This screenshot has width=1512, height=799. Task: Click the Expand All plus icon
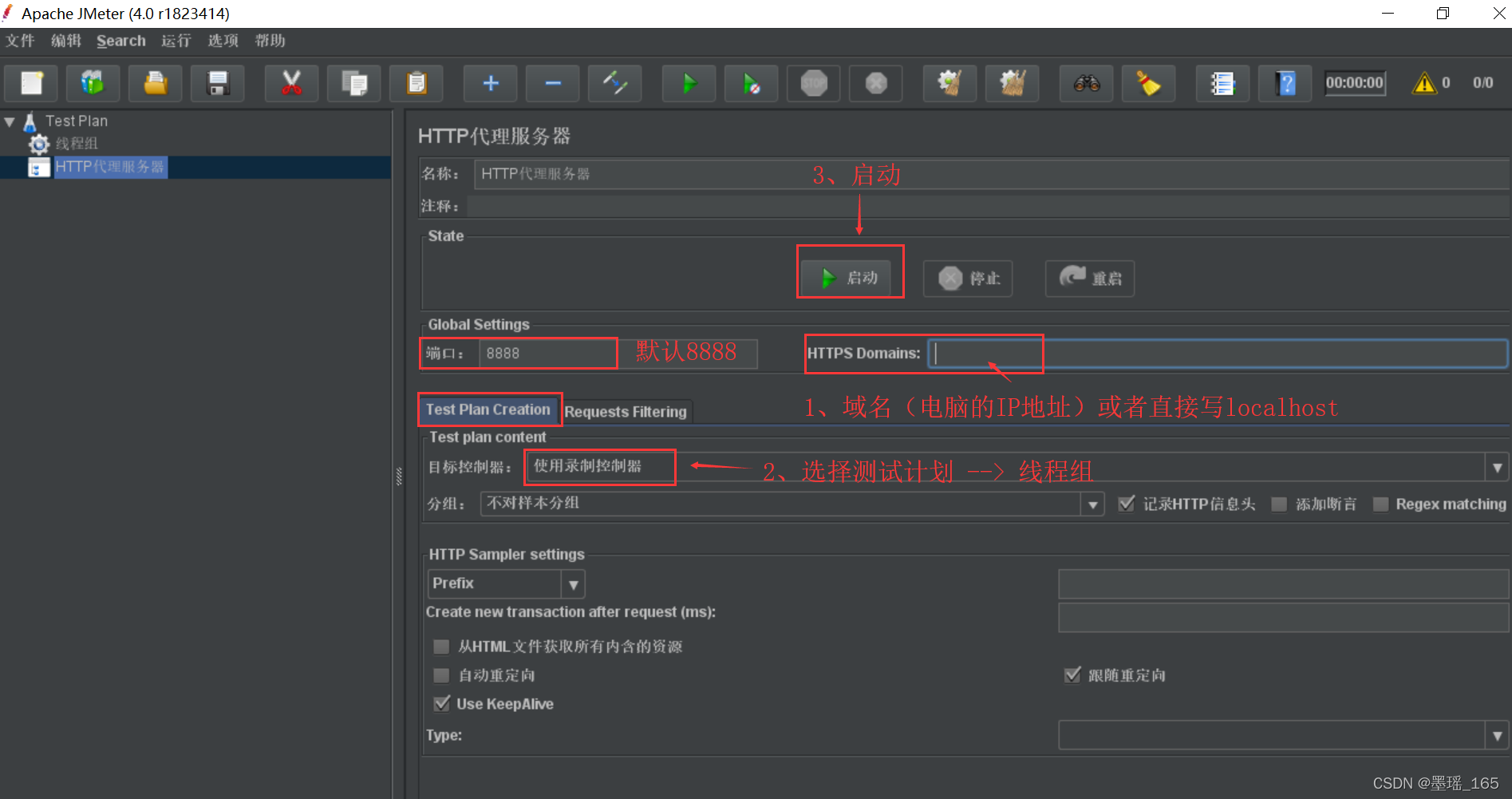click(491, 83)
